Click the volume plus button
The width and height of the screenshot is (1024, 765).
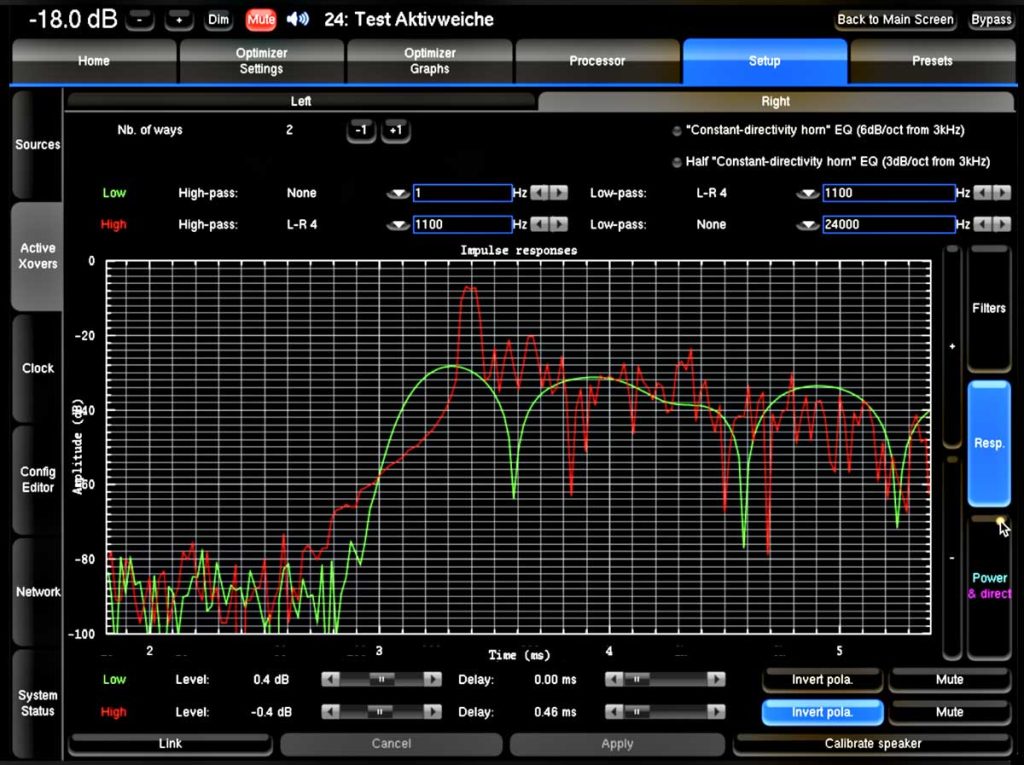[180, 20]
